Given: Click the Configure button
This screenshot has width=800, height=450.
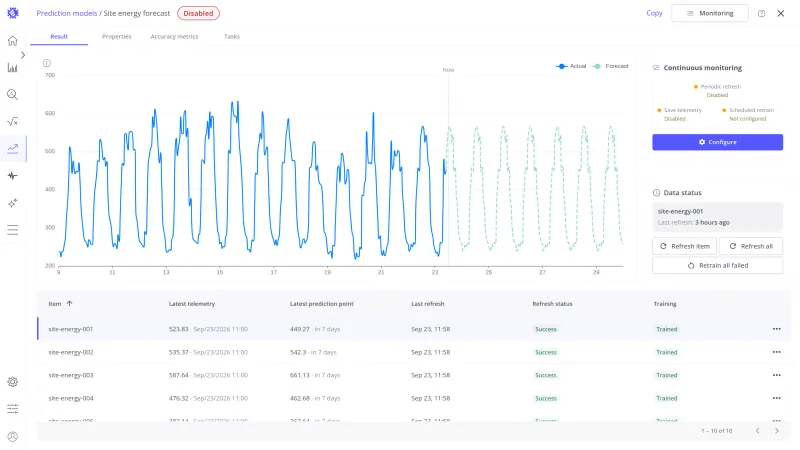Looking at the screenshot, I should click(x=717, y=142).
